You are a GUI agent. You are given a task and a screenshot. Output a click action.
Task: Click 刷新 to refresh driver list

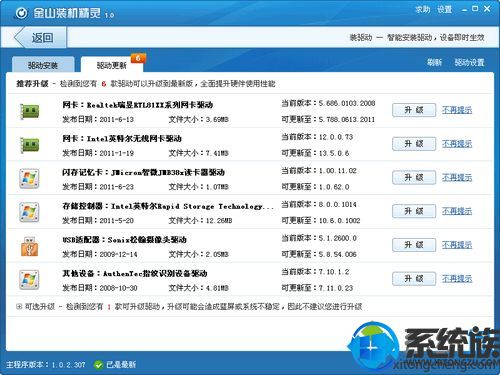tap(434, 62)
